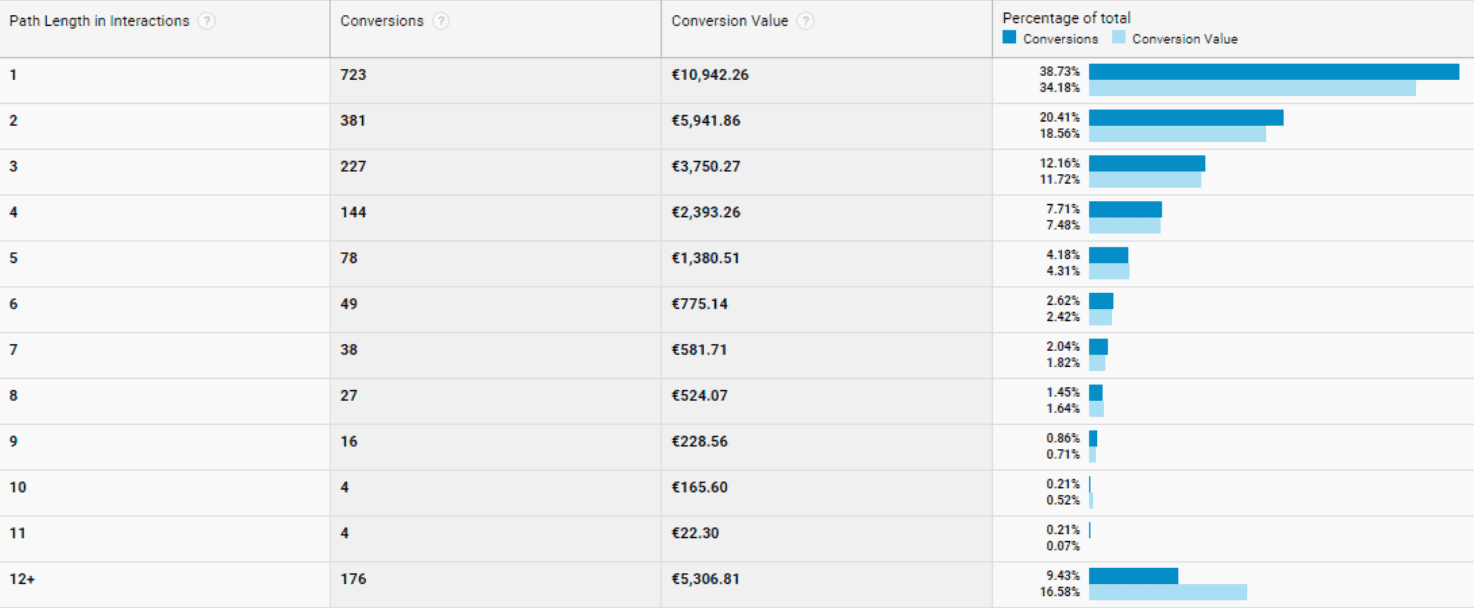This screenshot has height=608, width=1474.
Task: Click the 20.41% conversions bar
Action: [1186, 118]
